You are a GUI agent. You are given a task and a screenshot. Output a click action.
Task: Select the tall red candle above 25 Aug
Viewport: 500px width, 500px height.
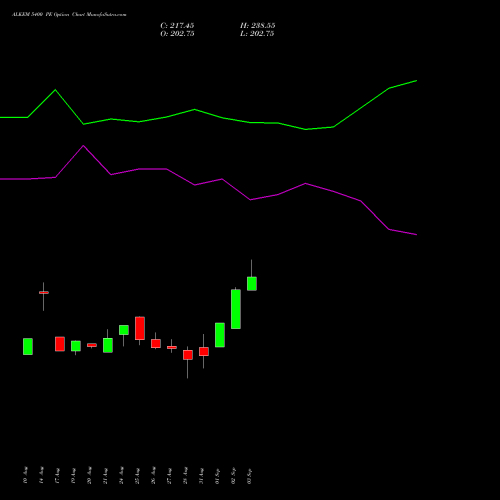click(x=140, y=328)
